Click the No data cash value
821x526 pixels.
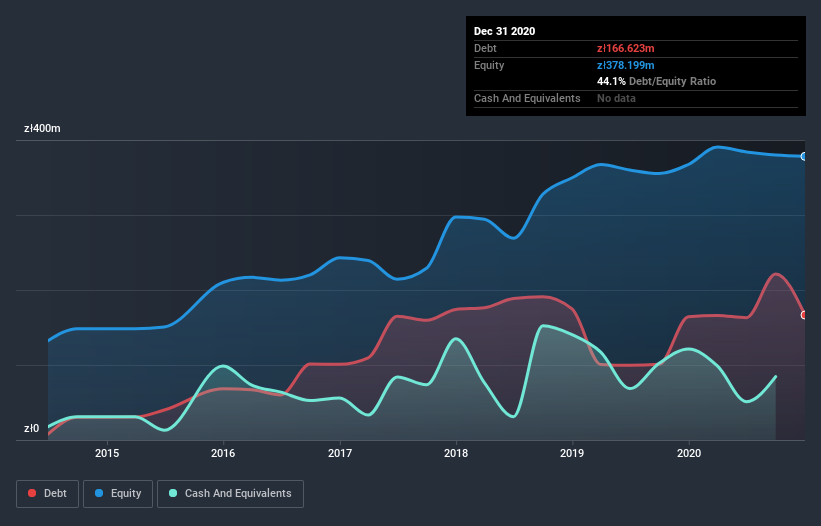click(x=616, y=98)
